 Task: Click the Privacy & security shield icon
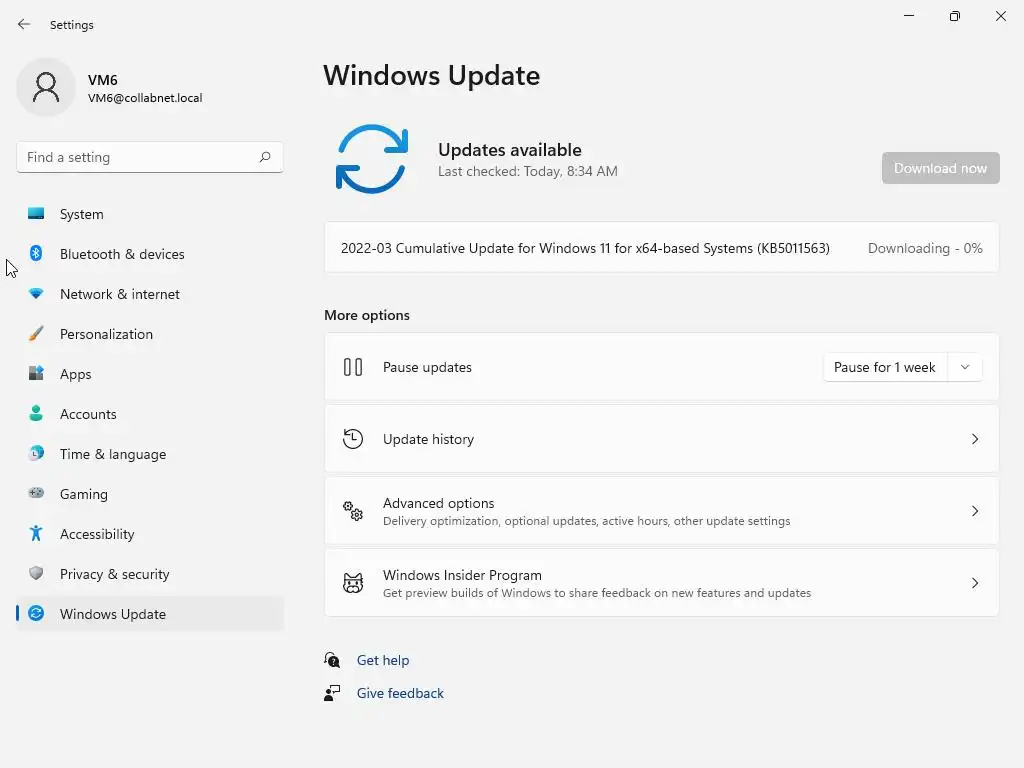pos(36,574)
